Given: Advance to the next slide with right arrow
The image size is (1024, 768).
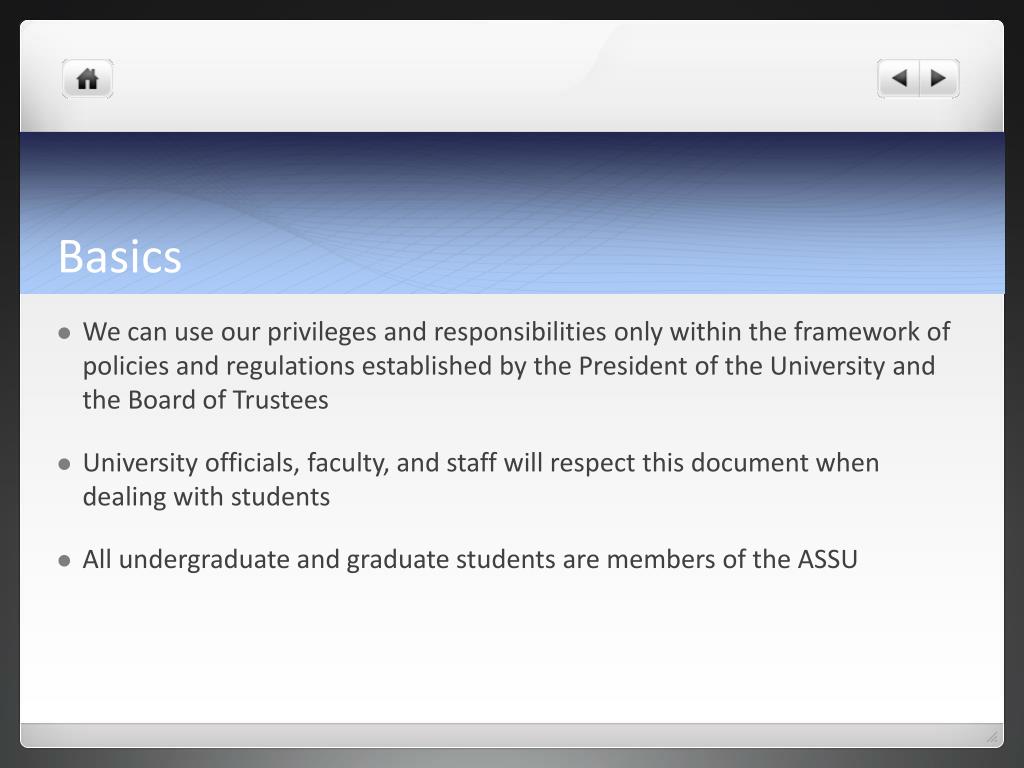Looking at the screenshot, I should point(939,78).
